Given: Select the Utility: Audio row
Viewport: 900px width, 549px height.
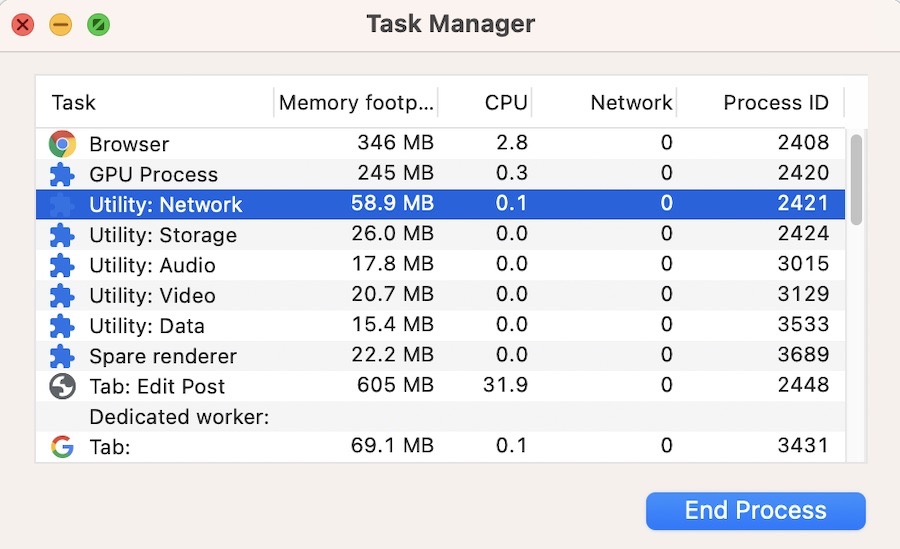Looking at the screenshot, I should 440,265.
